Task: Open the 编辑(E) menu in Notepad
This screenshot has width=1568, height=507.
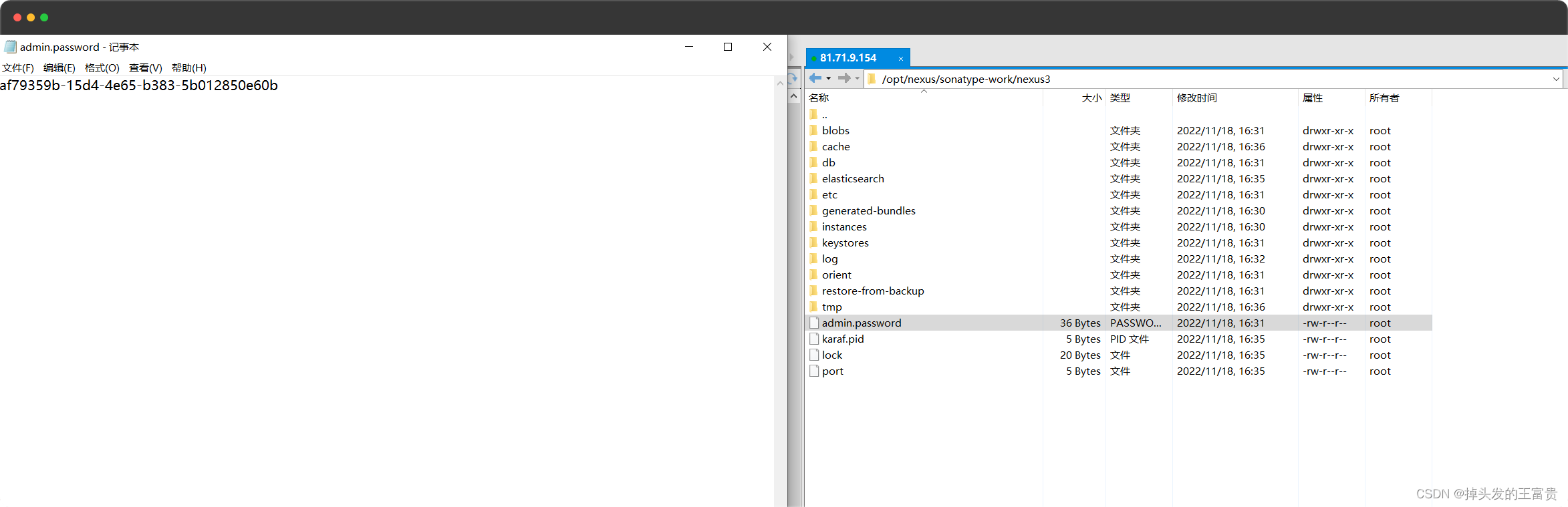Action: click(x=59, y=68)
